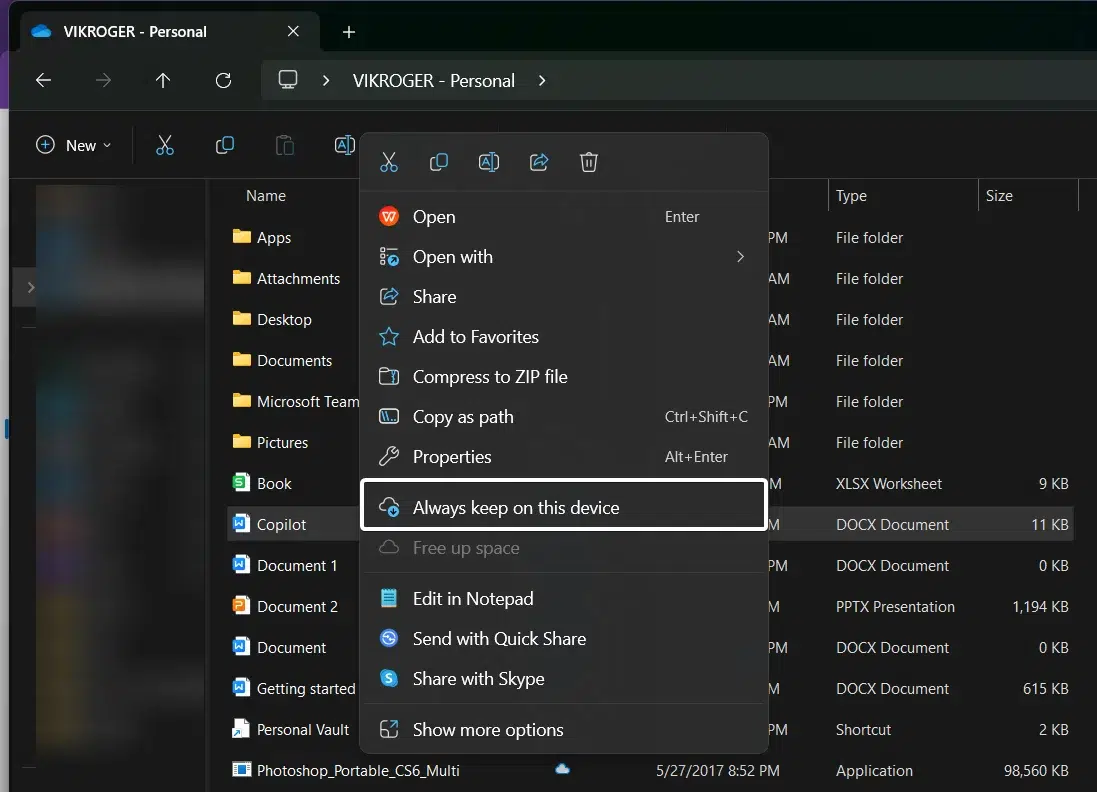Click the Share icon in context menu top row
The image size is (1097, 792).
point(539,162)
